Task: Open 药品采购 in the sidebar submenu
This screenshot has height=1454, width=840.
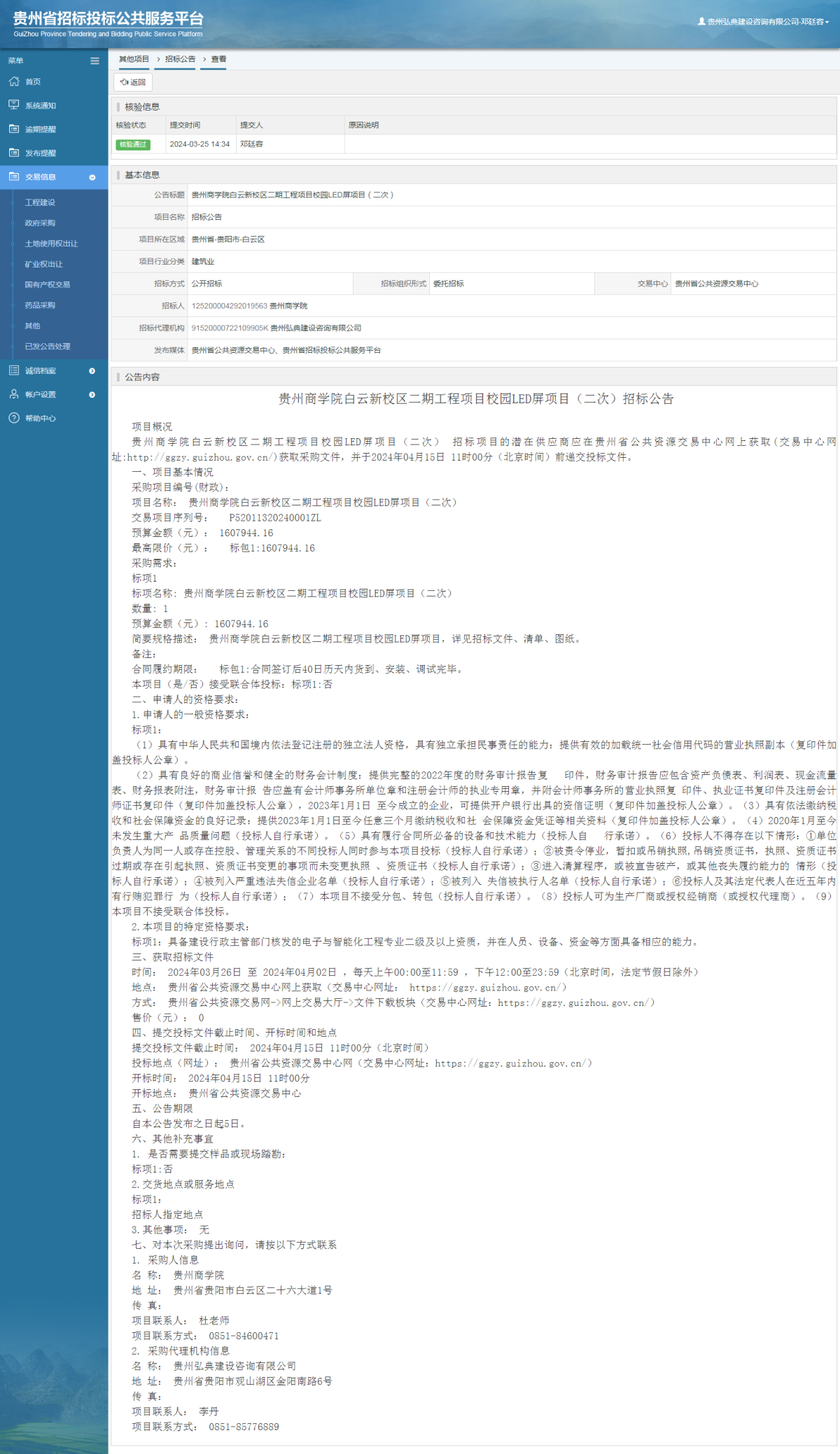Action: (x=40, y=305)
